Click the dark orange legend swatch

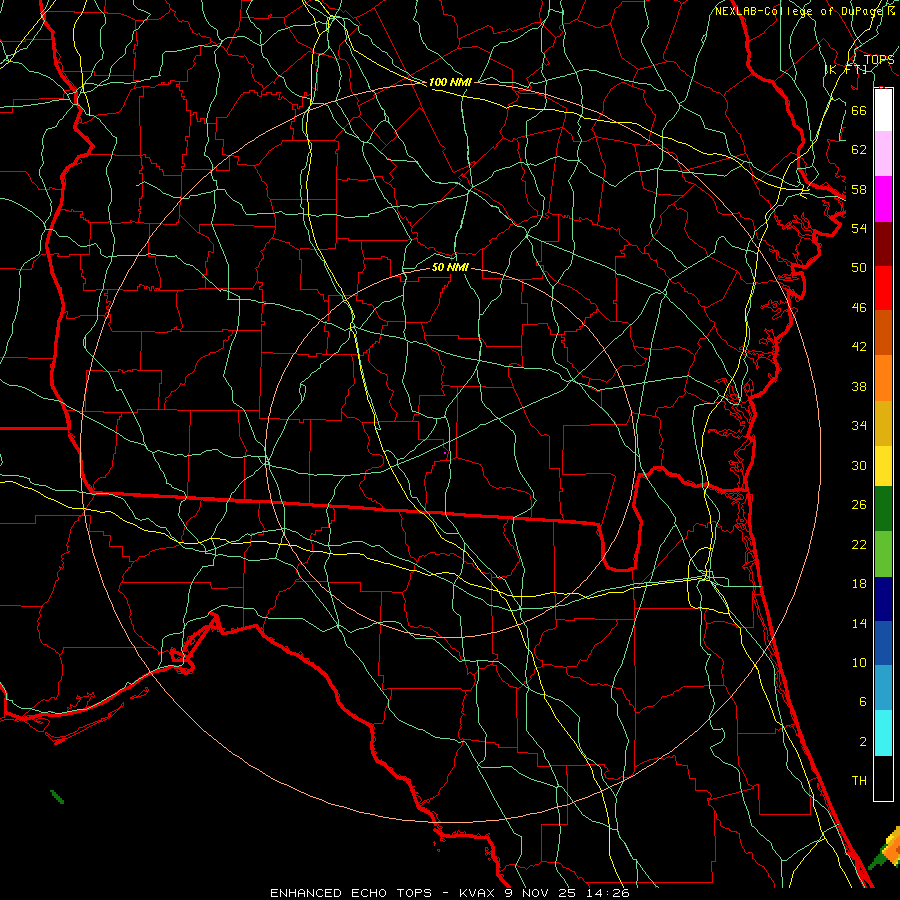tap(883, 332)
